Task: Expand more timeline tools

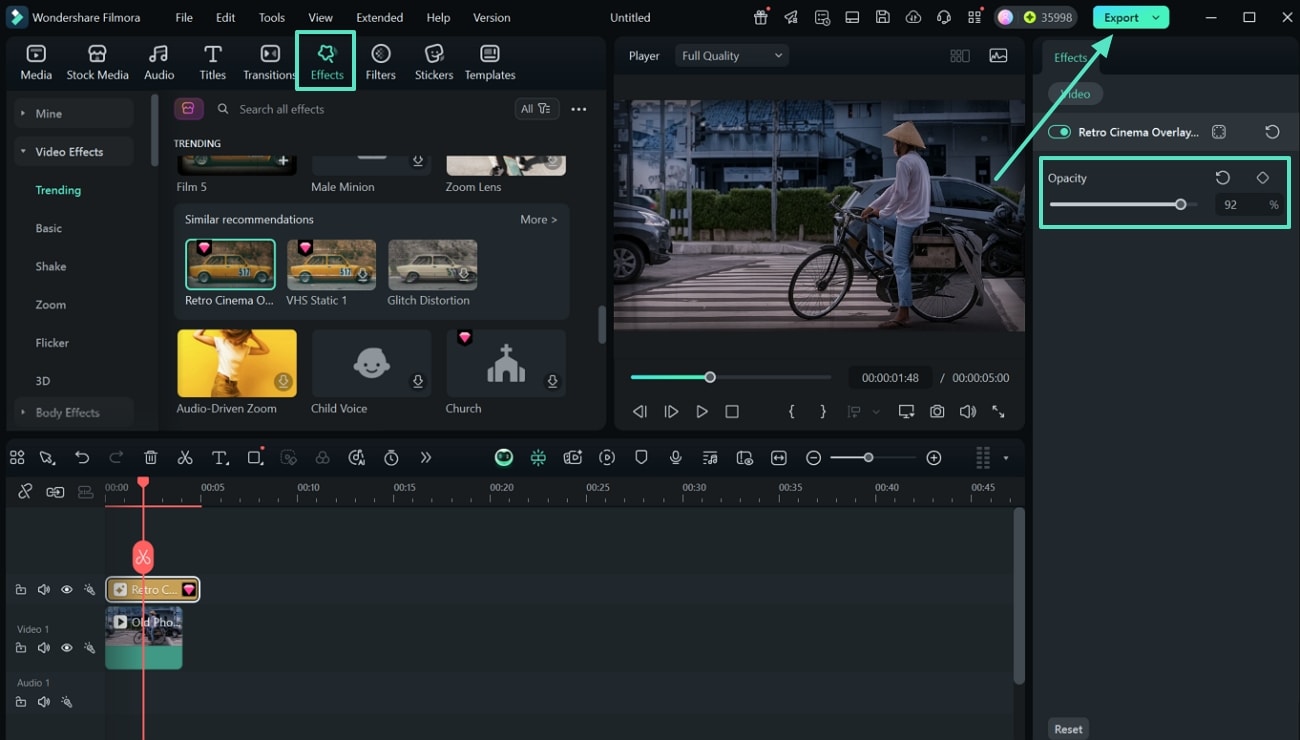Action: tap(426, 457)
